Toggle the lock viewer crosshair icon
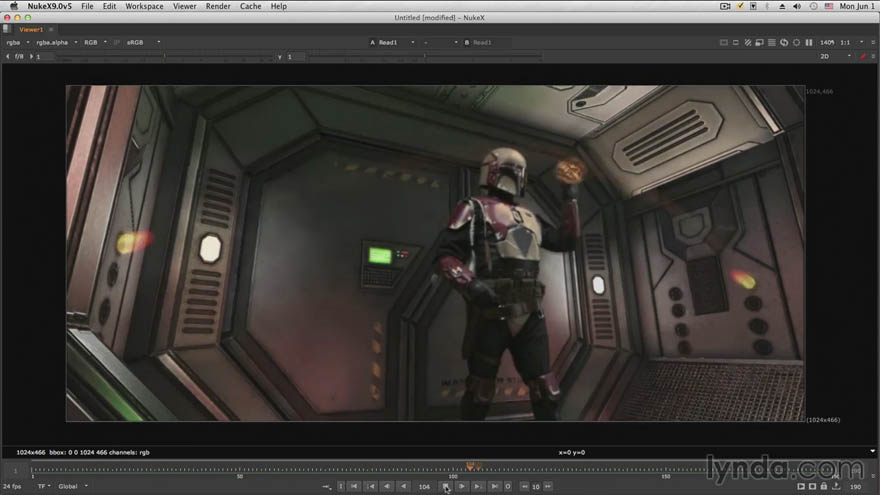The image size is (880, 495). pos(796,42)
